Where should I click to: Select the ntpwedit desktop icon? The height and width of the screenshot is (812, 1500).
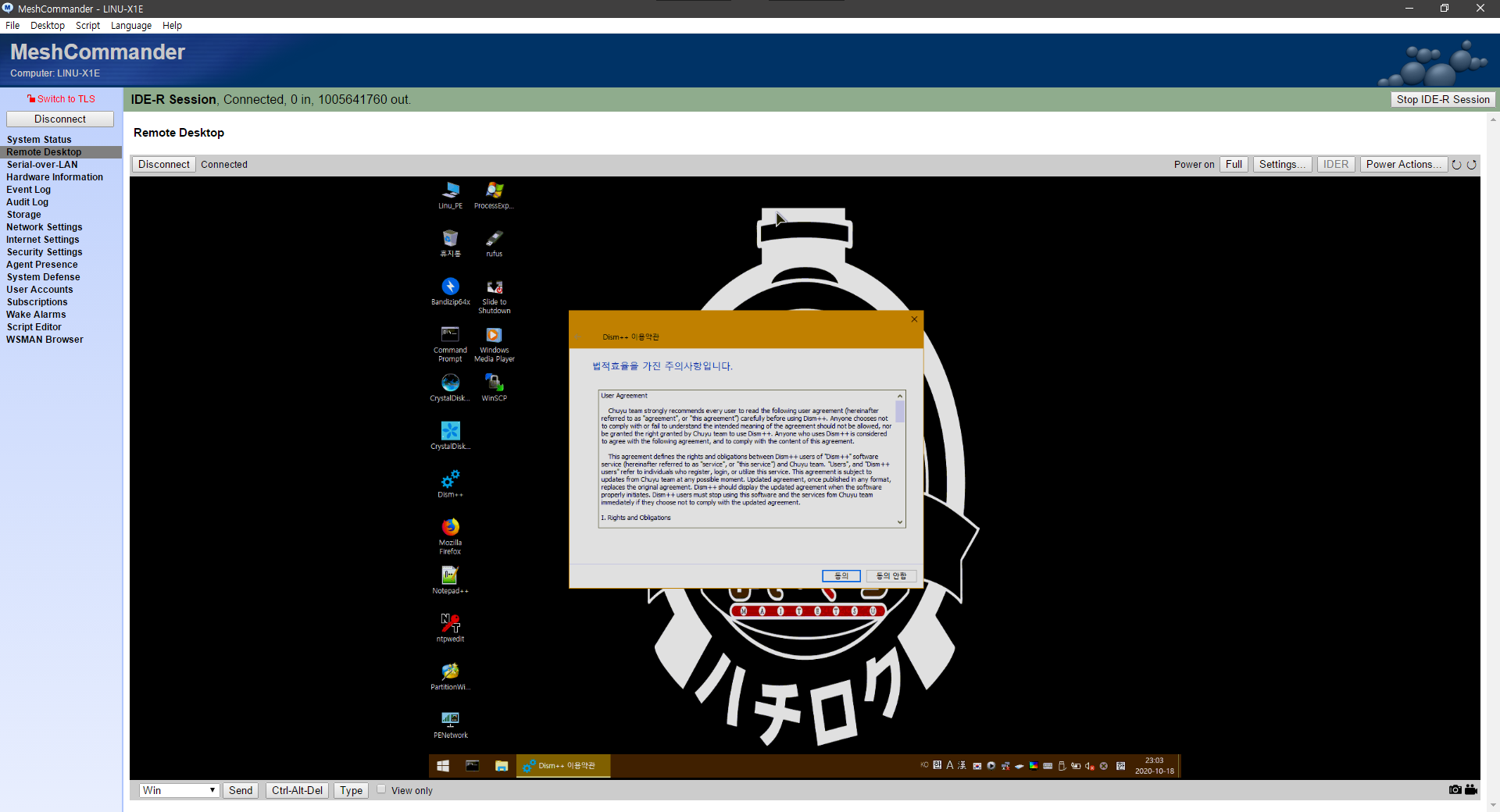(x=450, y=628)
